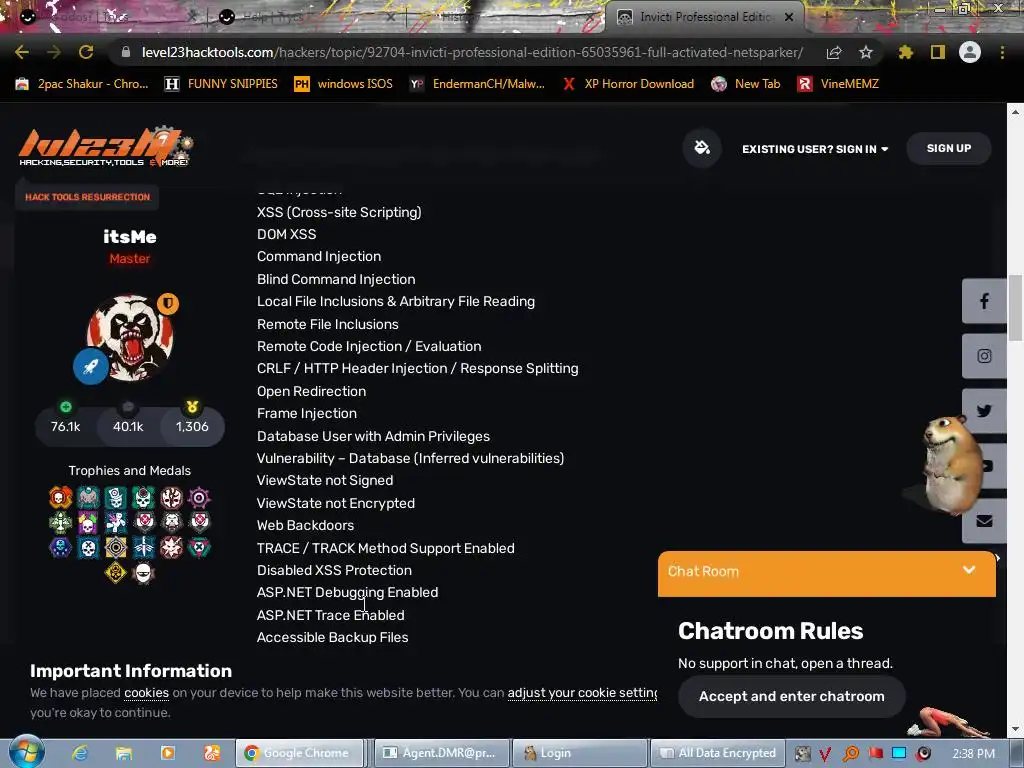Click the page vertical scrollbar thumb
Viewport: 1024px width, 768px height.
click(1015, 308)
